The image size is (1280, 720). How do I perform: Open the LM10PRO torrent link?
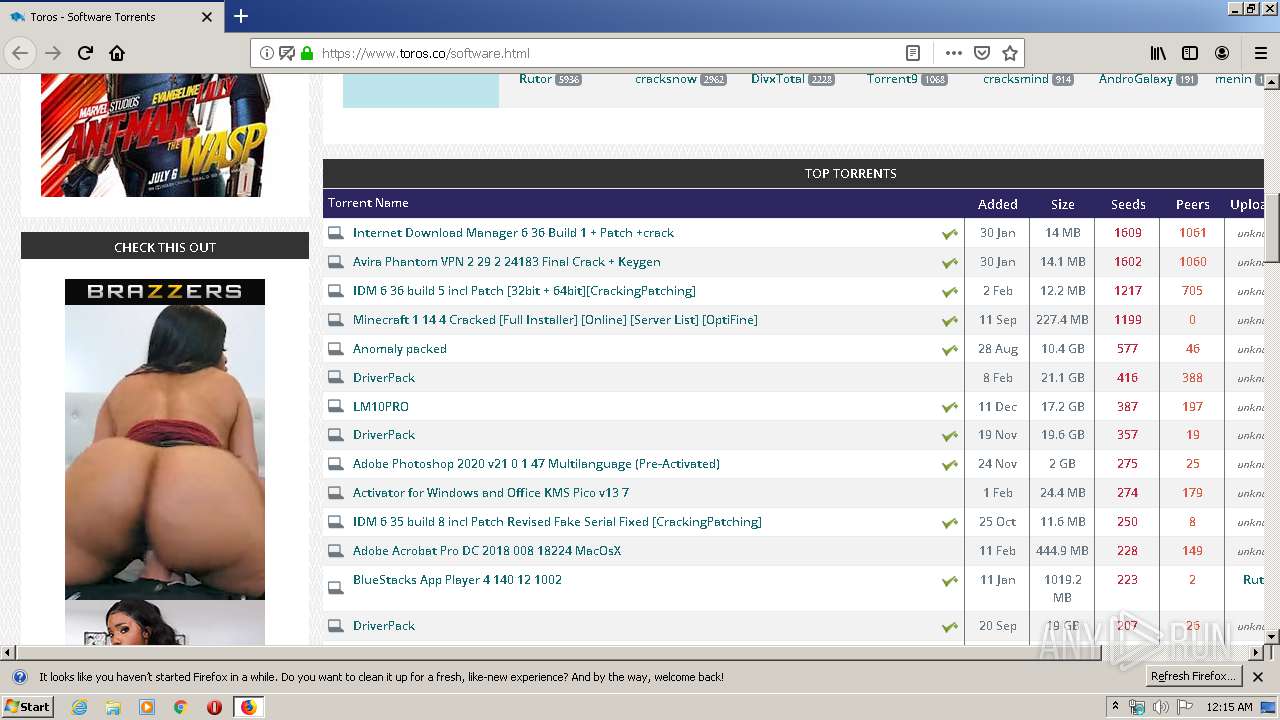[x=380, y=407]
